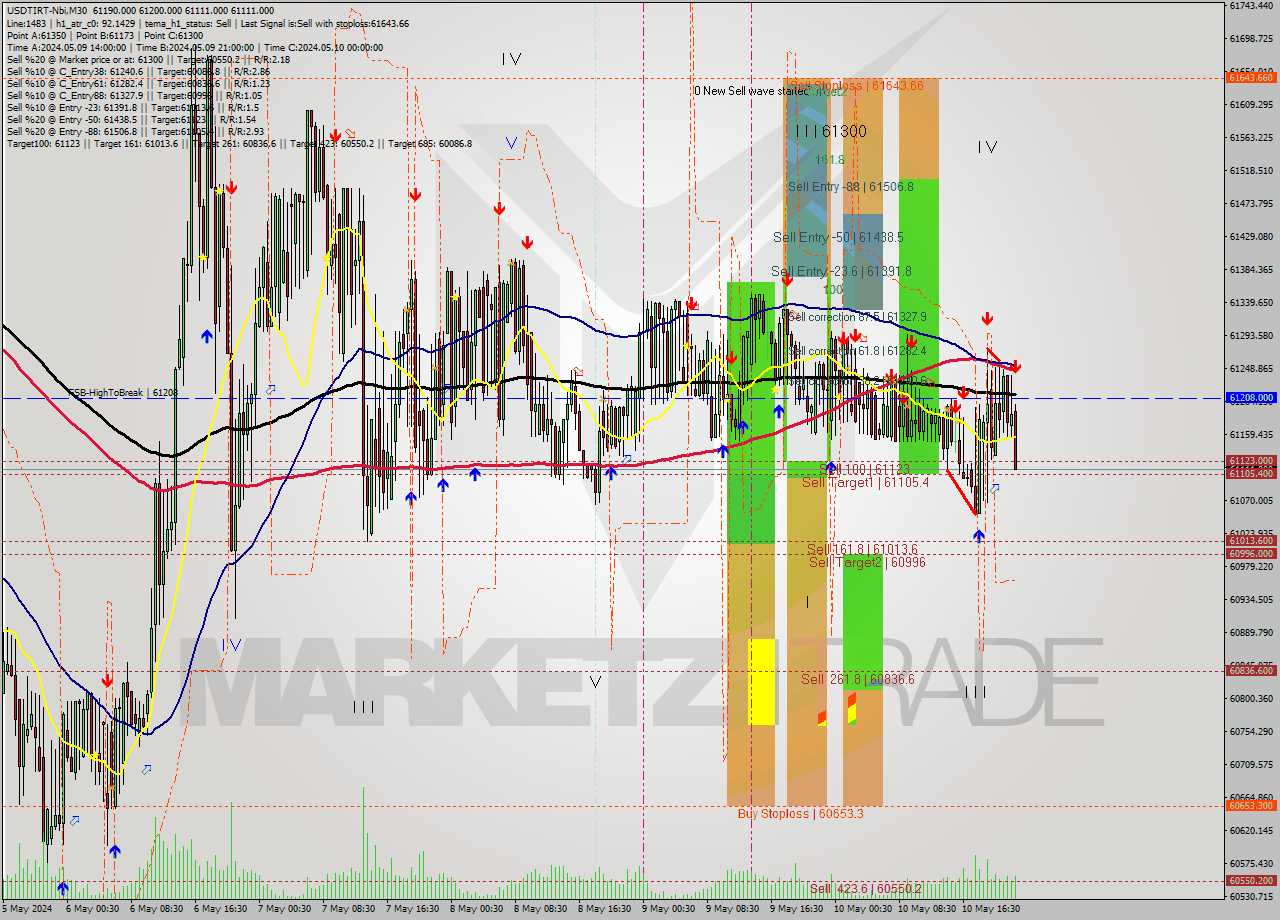
Task: Click 'Sell correction 87.5 | 61327.9' label
Action: 858,317
